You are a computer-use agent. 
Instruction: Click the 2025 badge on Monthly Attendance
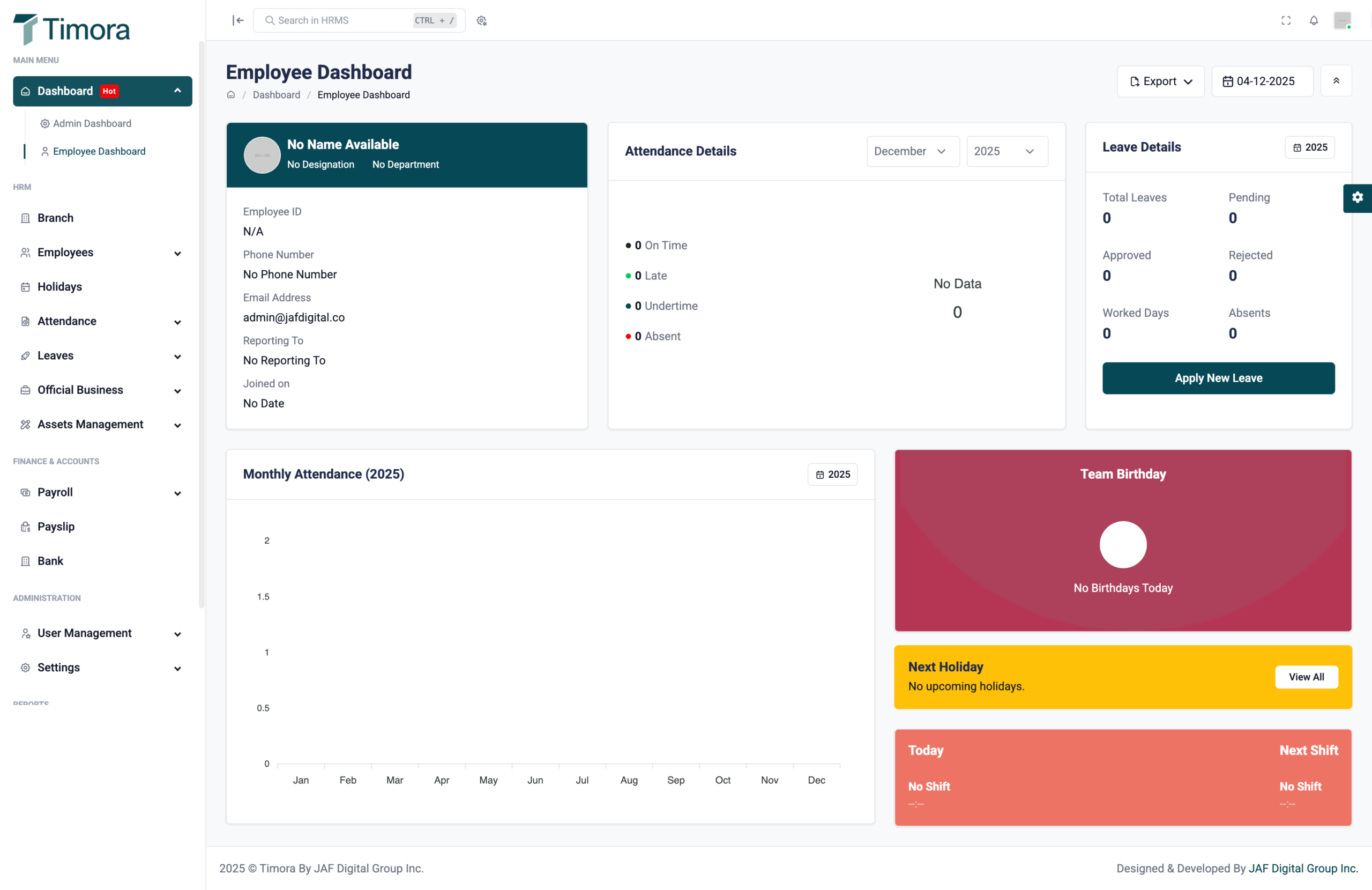832,474
